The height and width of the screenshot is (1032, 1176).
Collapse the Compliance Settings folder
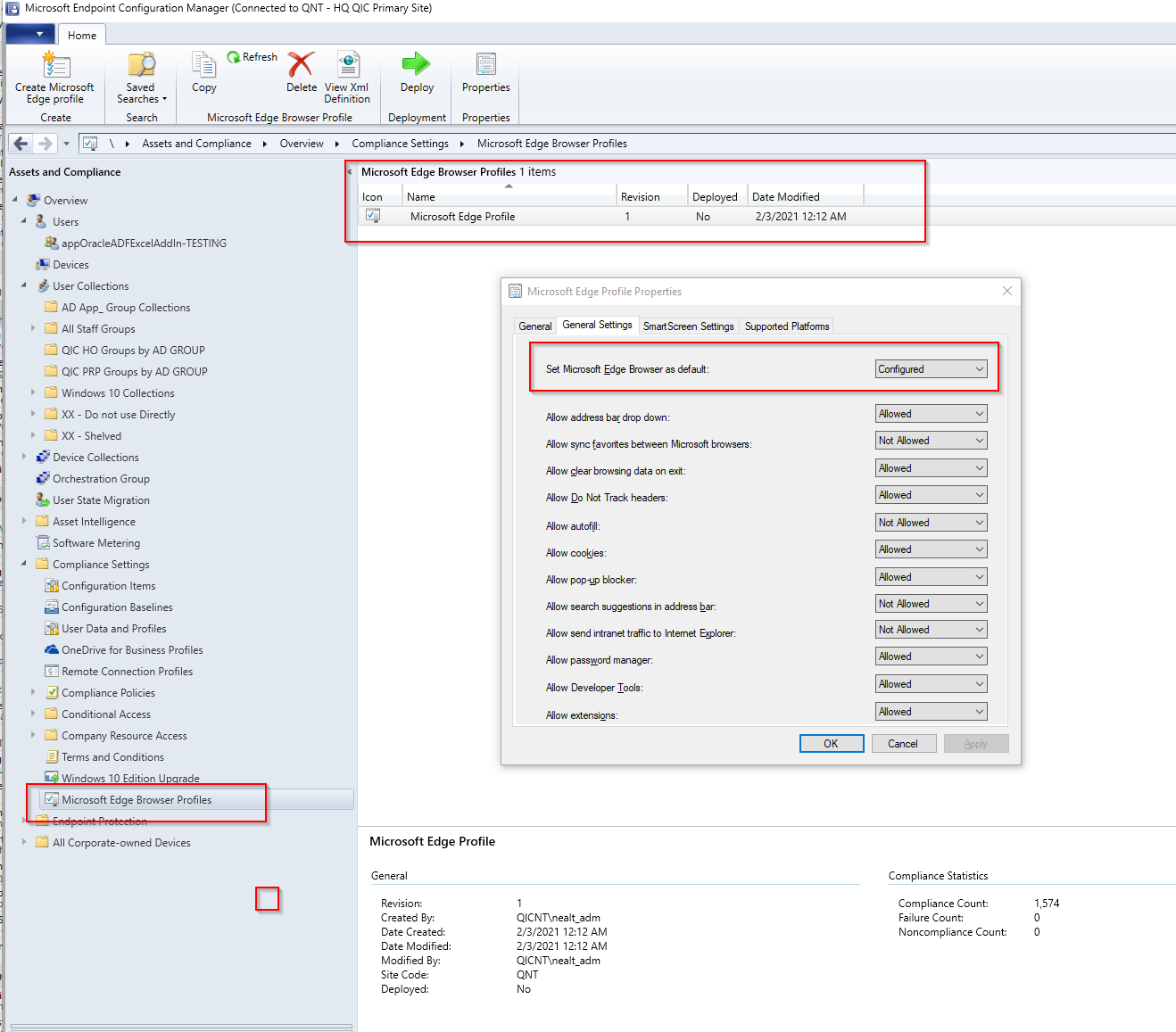pos(24,564)
